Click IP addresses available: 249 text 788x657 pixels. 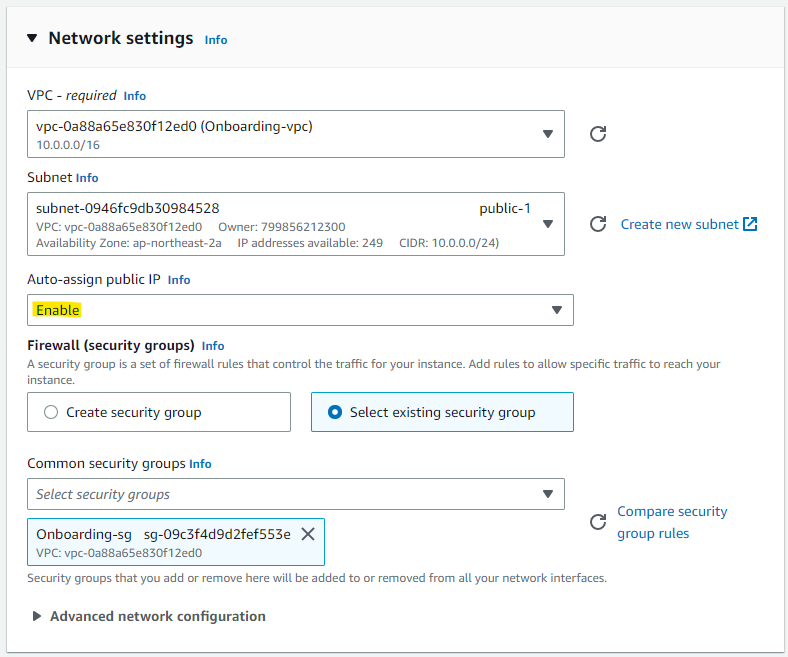310,243
